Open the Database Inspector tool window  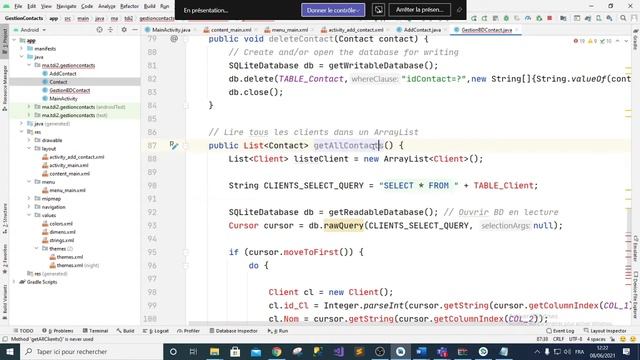click(x=233, y=331)
